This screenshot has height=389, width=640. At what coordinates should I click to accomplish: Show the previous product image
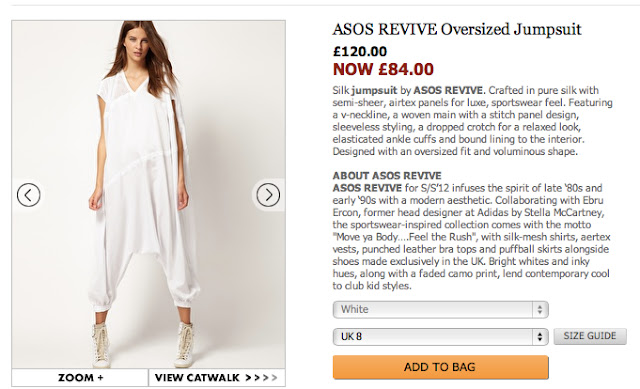(x=29, y=195)
